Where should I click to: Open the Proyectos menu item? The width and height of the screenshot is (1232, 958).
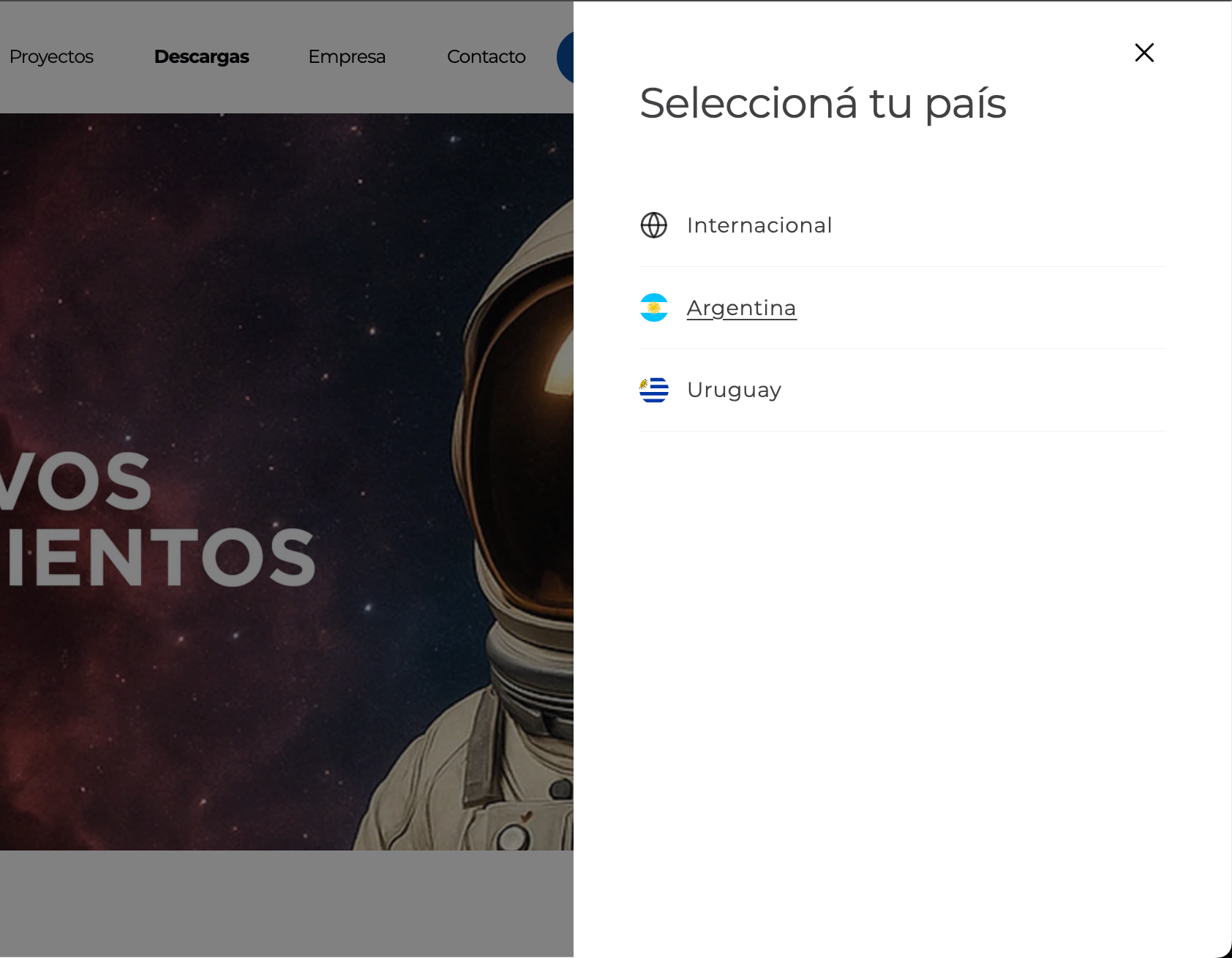[51, 56]
